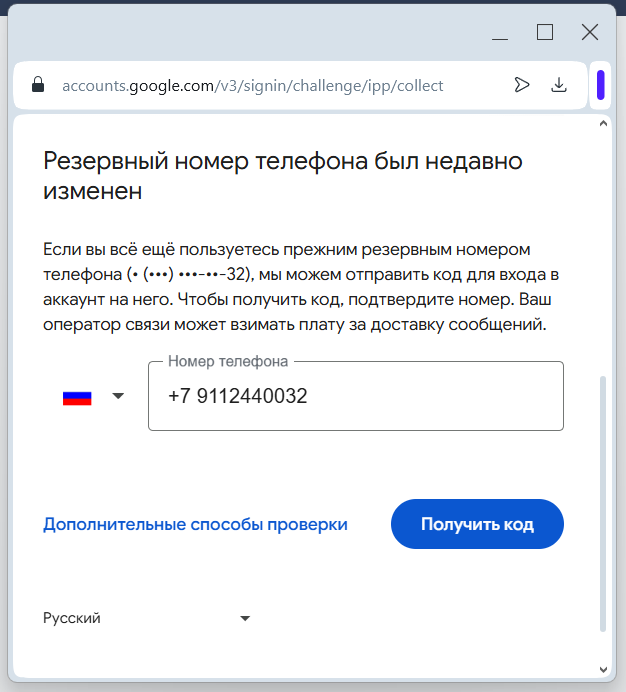Click into the Номер телефона input field

pyautogui.click(x=355, y=397)
